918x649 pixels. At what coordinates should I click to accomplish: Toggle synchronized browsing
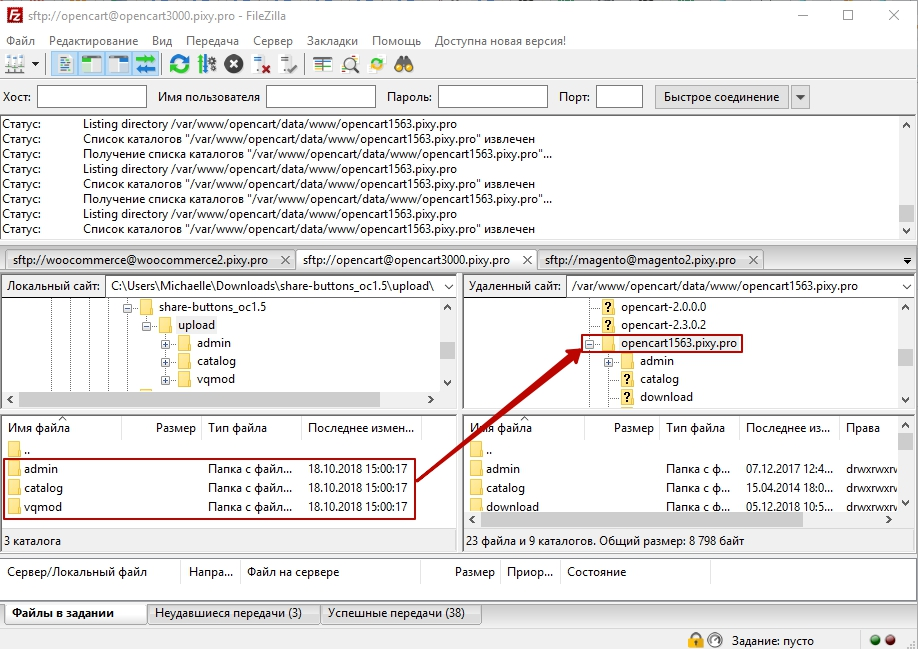coord(376,64)
